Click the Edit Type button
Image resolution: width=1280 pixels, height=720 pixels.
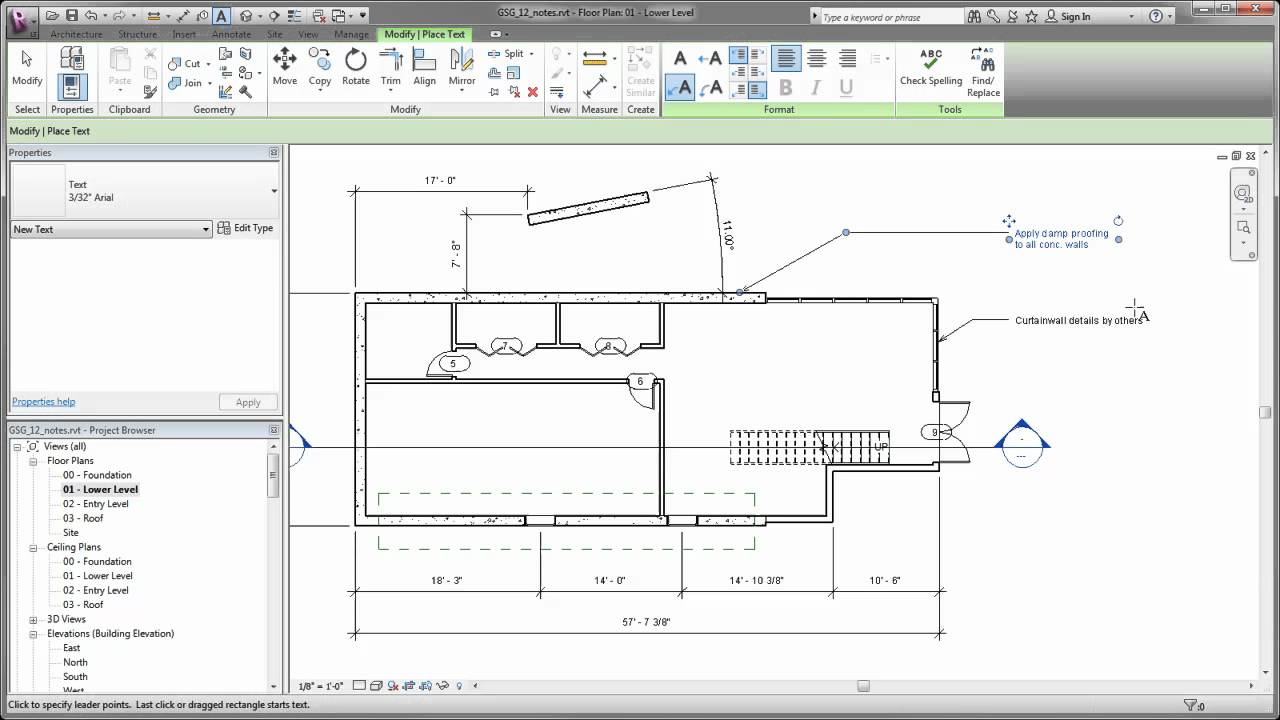point(245,228)
